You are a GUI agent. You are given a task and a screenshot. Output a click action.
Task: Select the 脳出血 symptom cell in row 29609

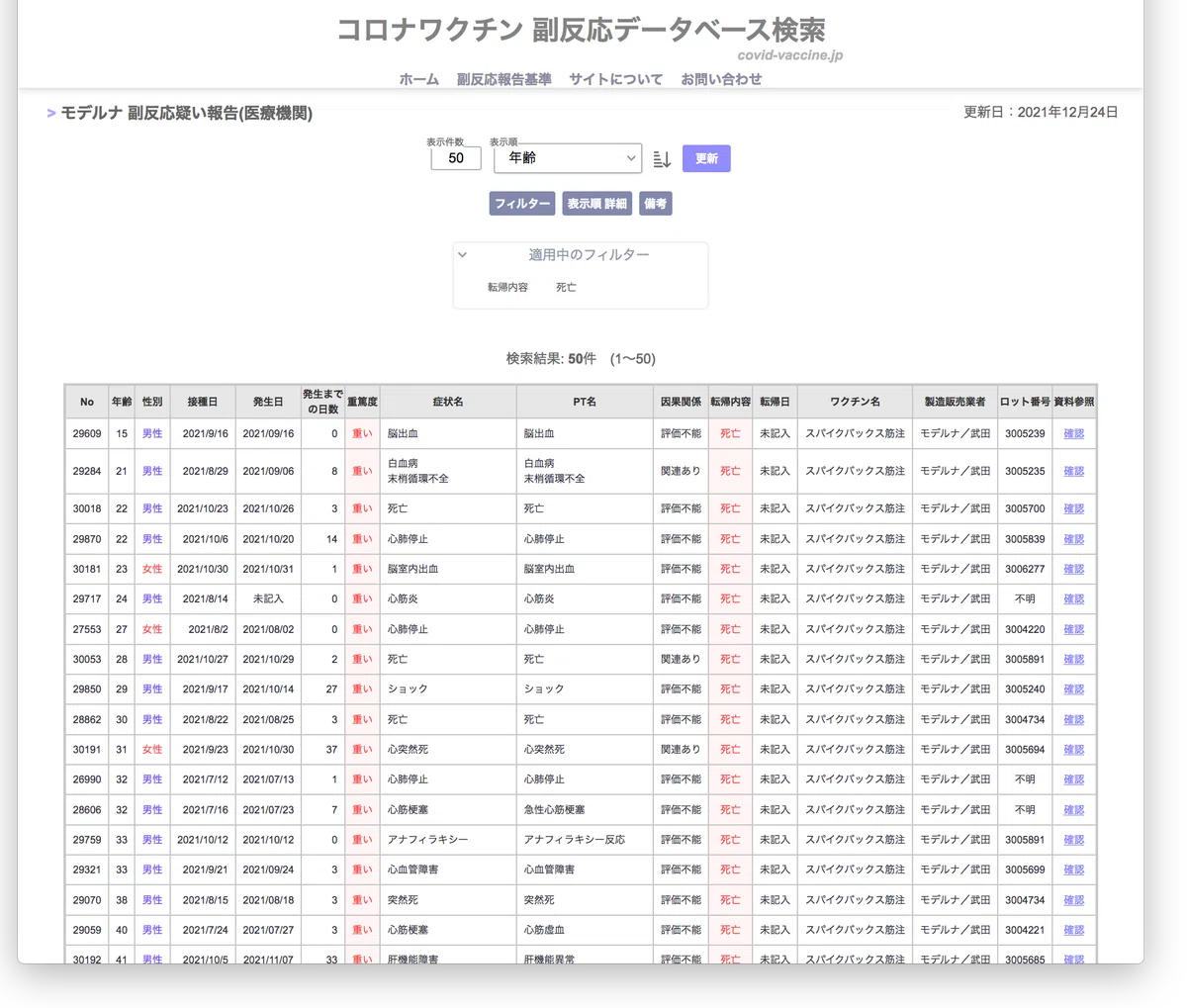[x=448, y=433]
